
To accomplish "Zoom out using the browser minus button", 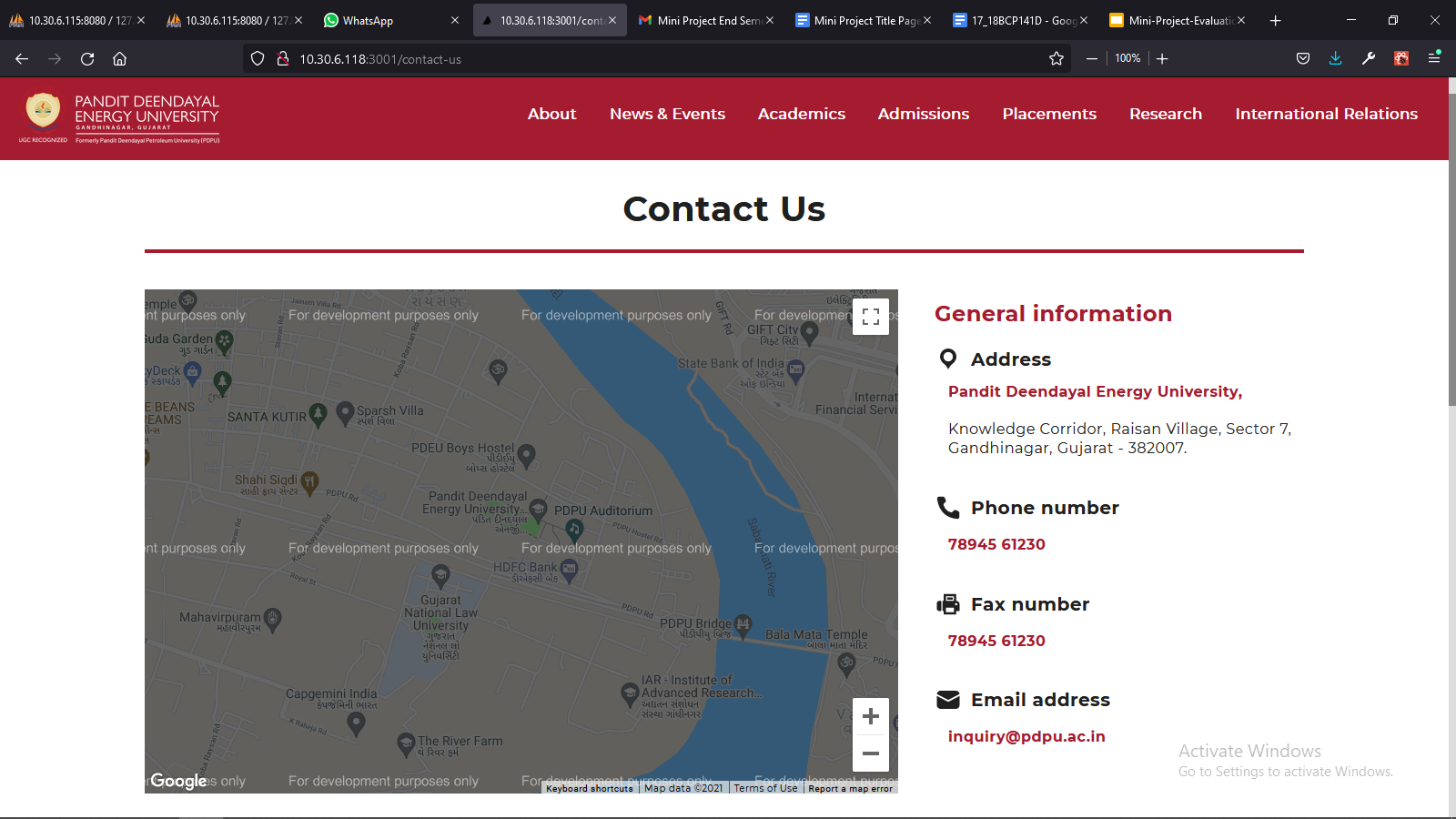I will coord(1091,58).
